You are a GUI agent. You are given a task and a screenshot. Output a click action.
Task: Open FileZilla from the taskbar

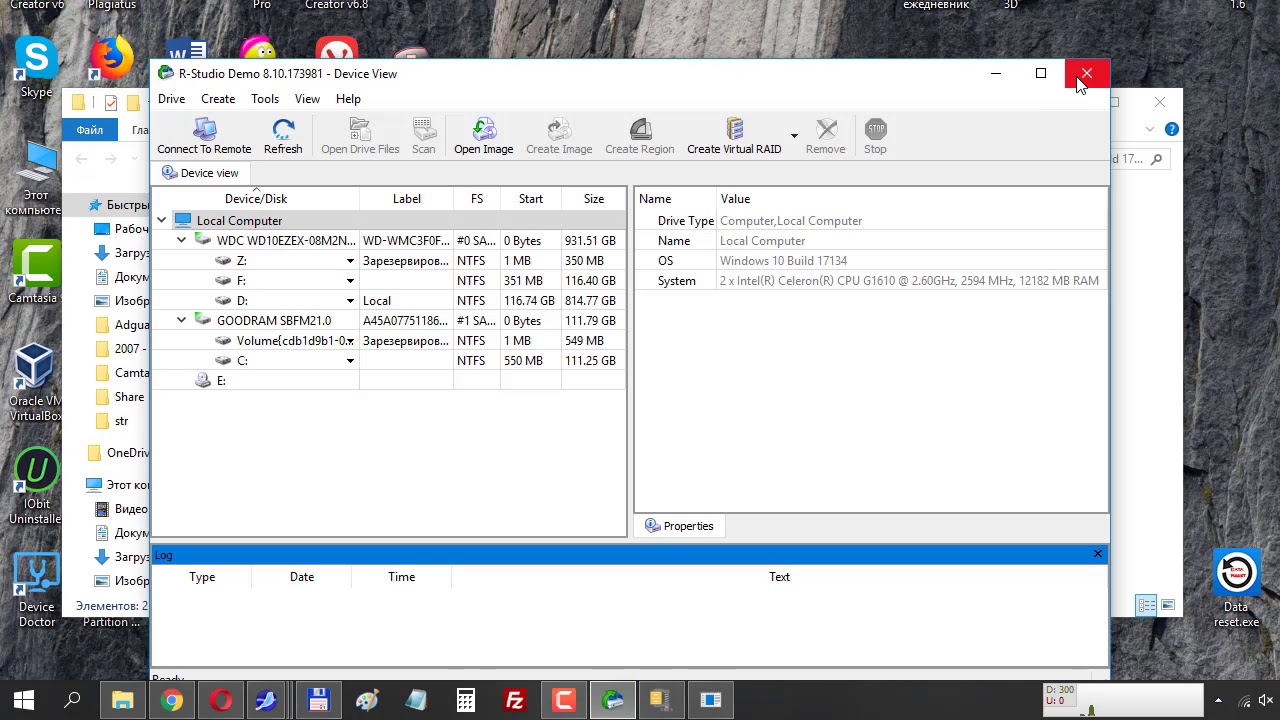click(515, 700)
